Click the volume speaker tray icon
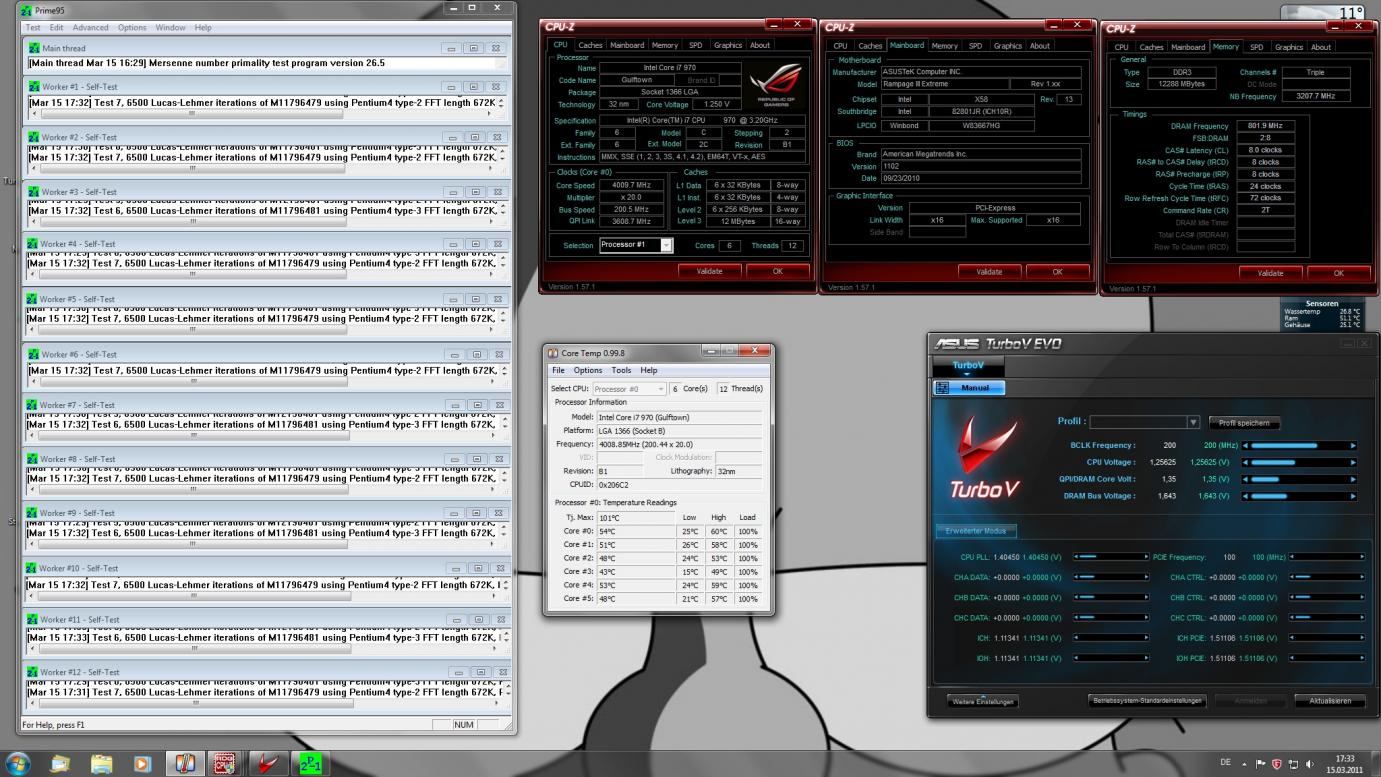The height and width of the screenshot is (777, 1381). coord(1309,764)
